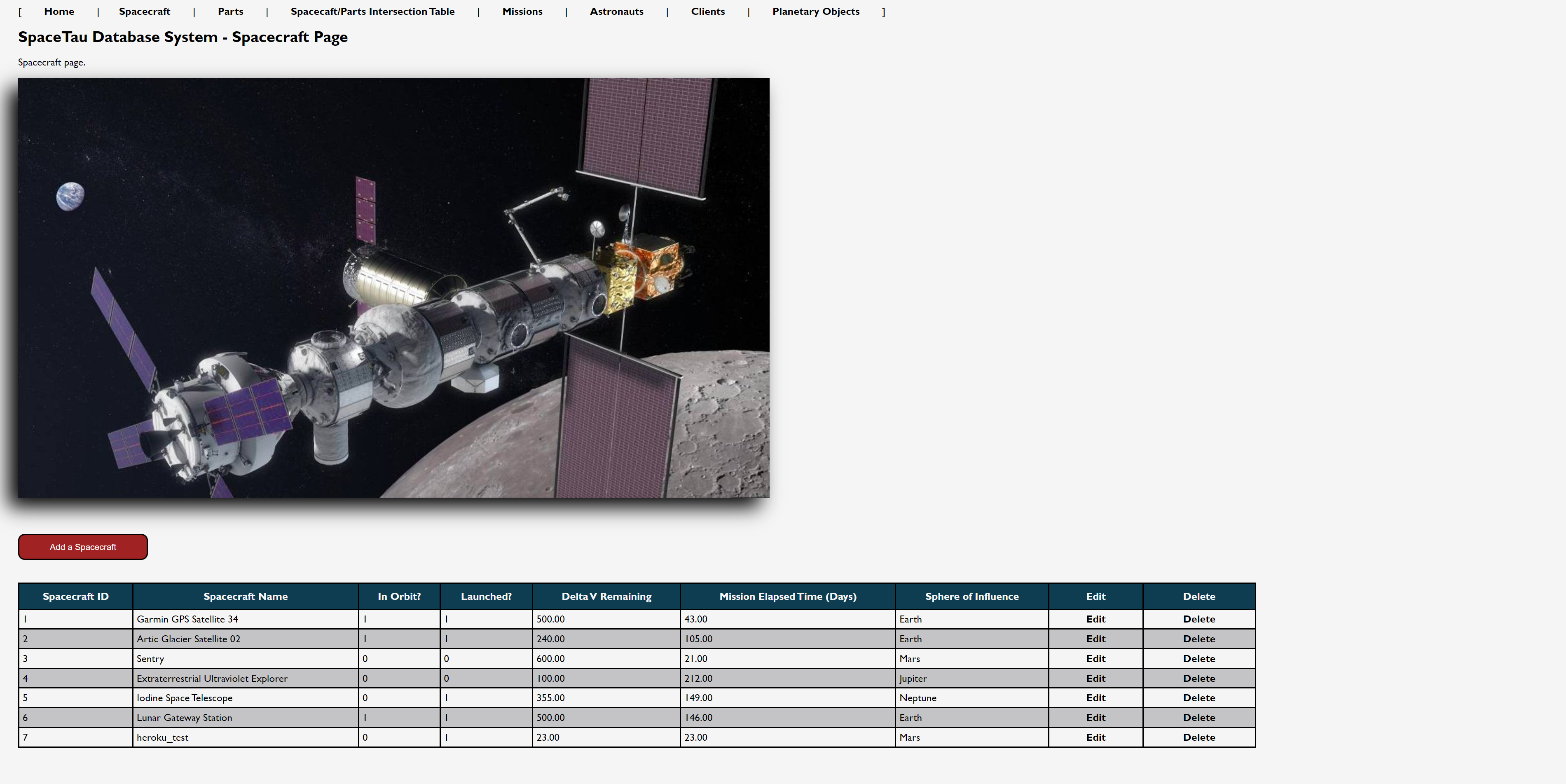Click the 105.00 elapsed time value
Screen dimensions: 1566x784
(788, 639)
